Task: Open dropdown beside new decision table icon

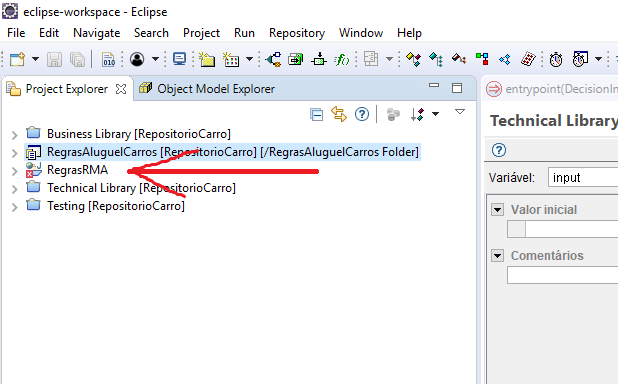Action: [249, 59]
